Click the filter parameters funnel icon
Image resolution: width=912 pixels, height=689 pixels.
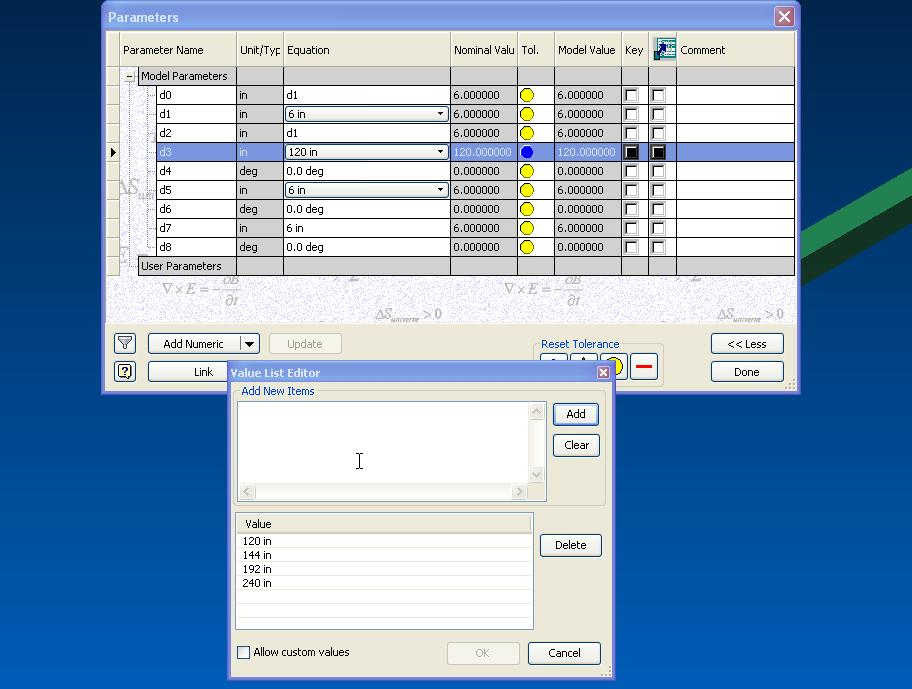click(x=124, y=342)
